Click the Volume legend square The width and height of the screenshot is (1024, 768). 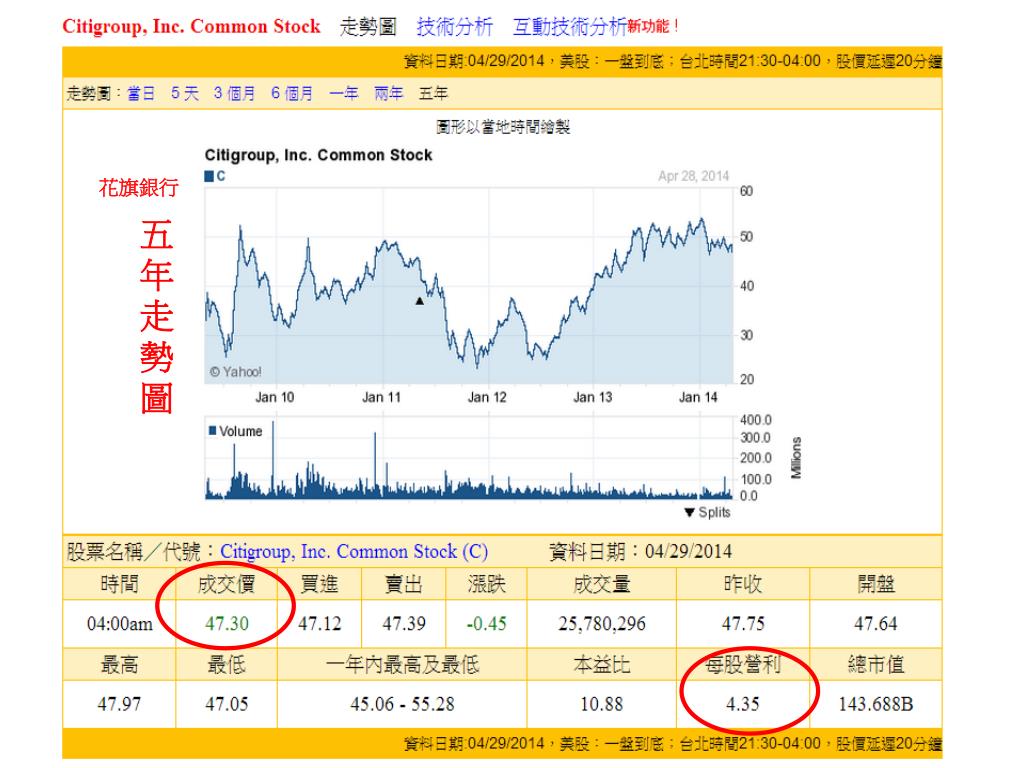(x=212, y=430)
